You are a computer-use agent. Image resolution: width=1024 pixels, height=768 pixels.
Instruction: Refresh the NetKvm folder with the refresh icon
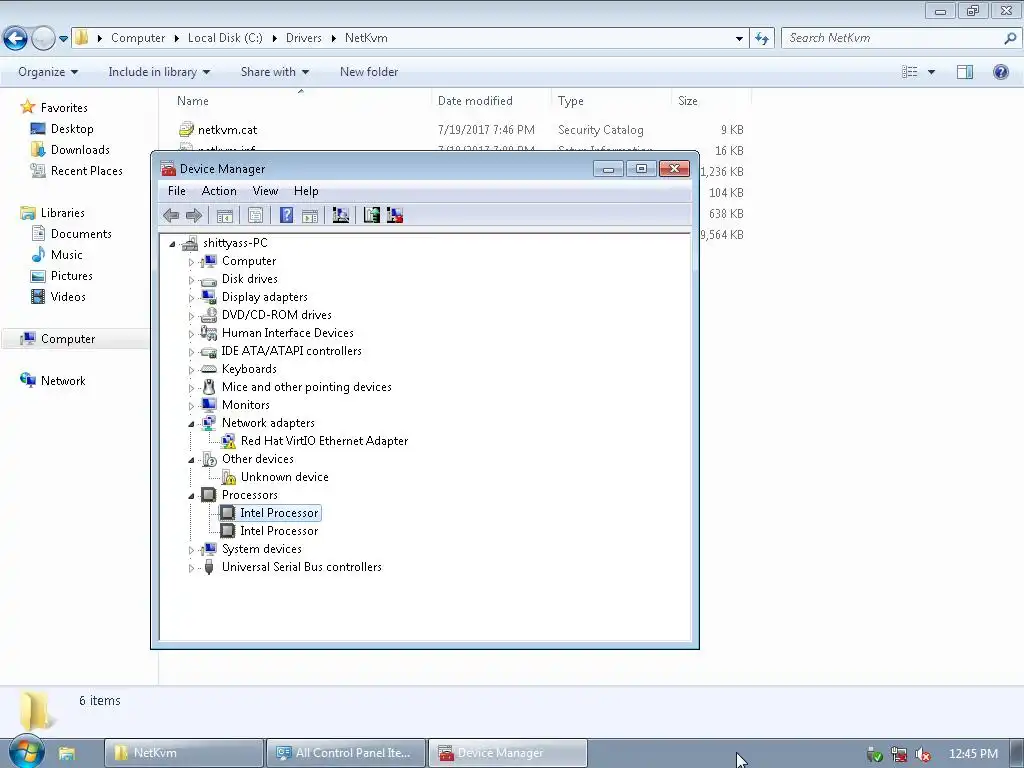(x=762, y=38)
